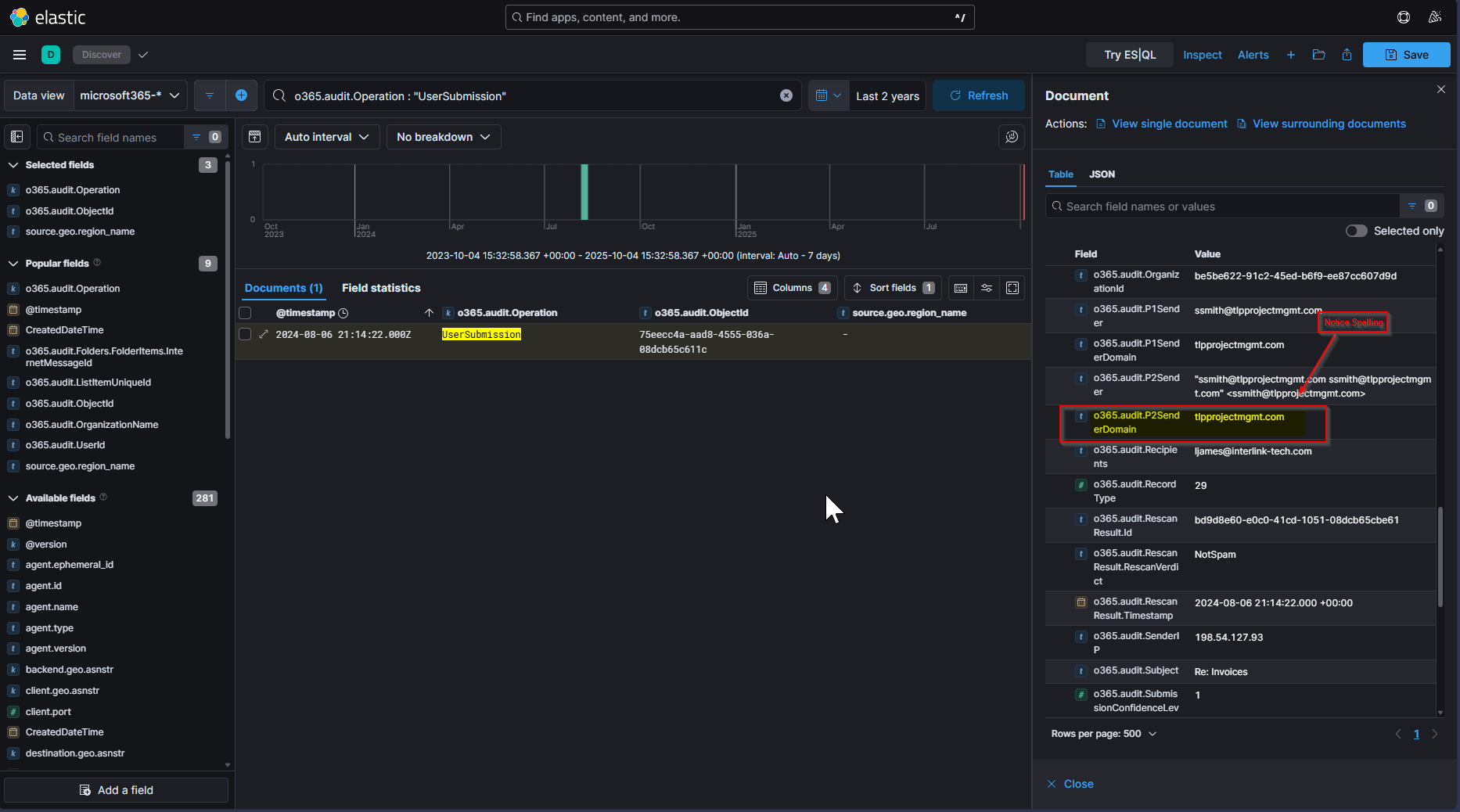Open the saved searches folder icon

[1318, 55]
